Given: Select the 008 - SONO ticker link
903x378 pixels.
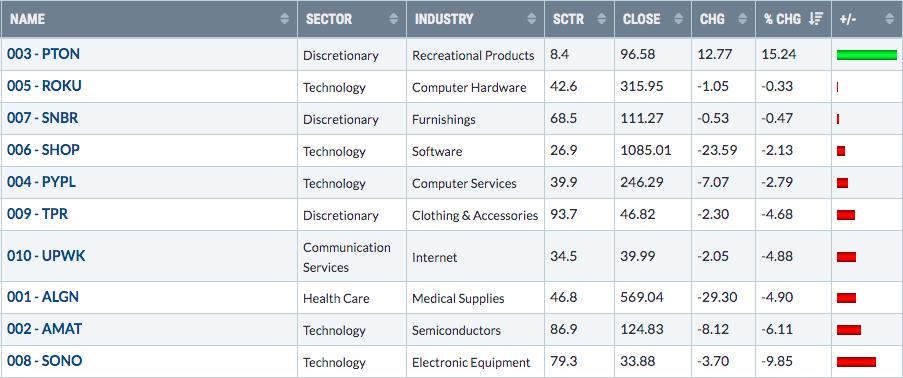Looking at the screenshot, I should pos(44,361).
